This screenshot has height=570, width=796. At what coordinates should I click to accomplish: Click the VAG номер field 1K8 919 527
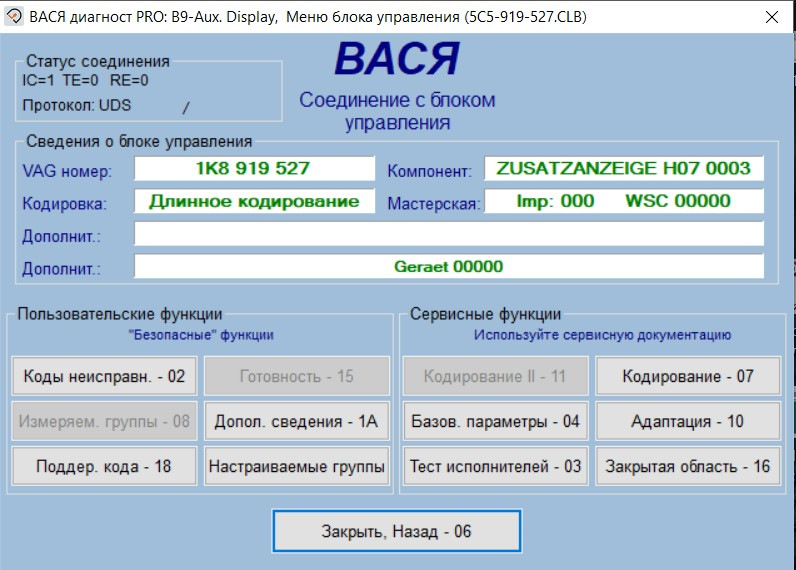[x=254, y=169]
